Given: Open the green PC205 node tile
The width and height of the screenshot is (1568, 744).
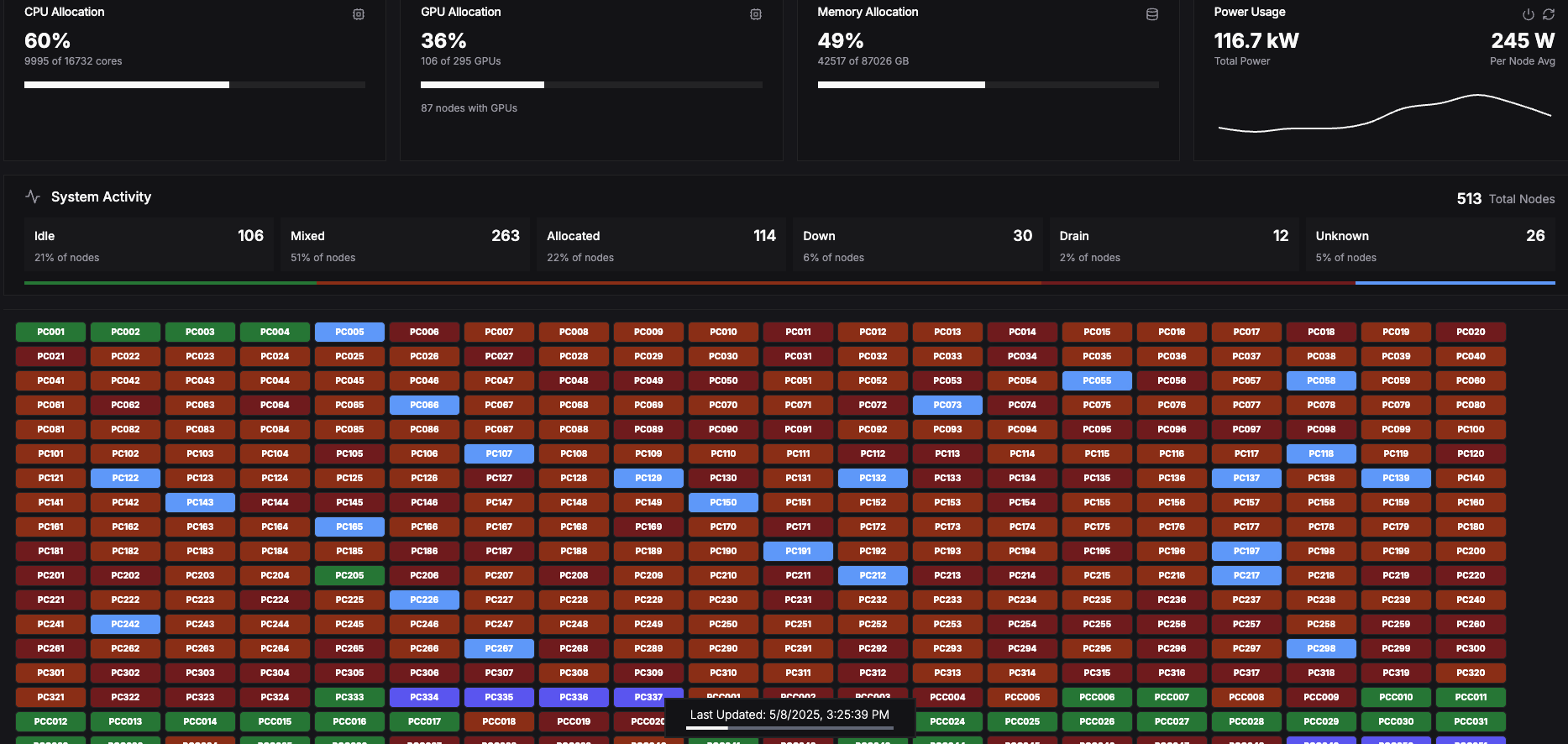Looking at the screenshot, I should coord(349,575).
